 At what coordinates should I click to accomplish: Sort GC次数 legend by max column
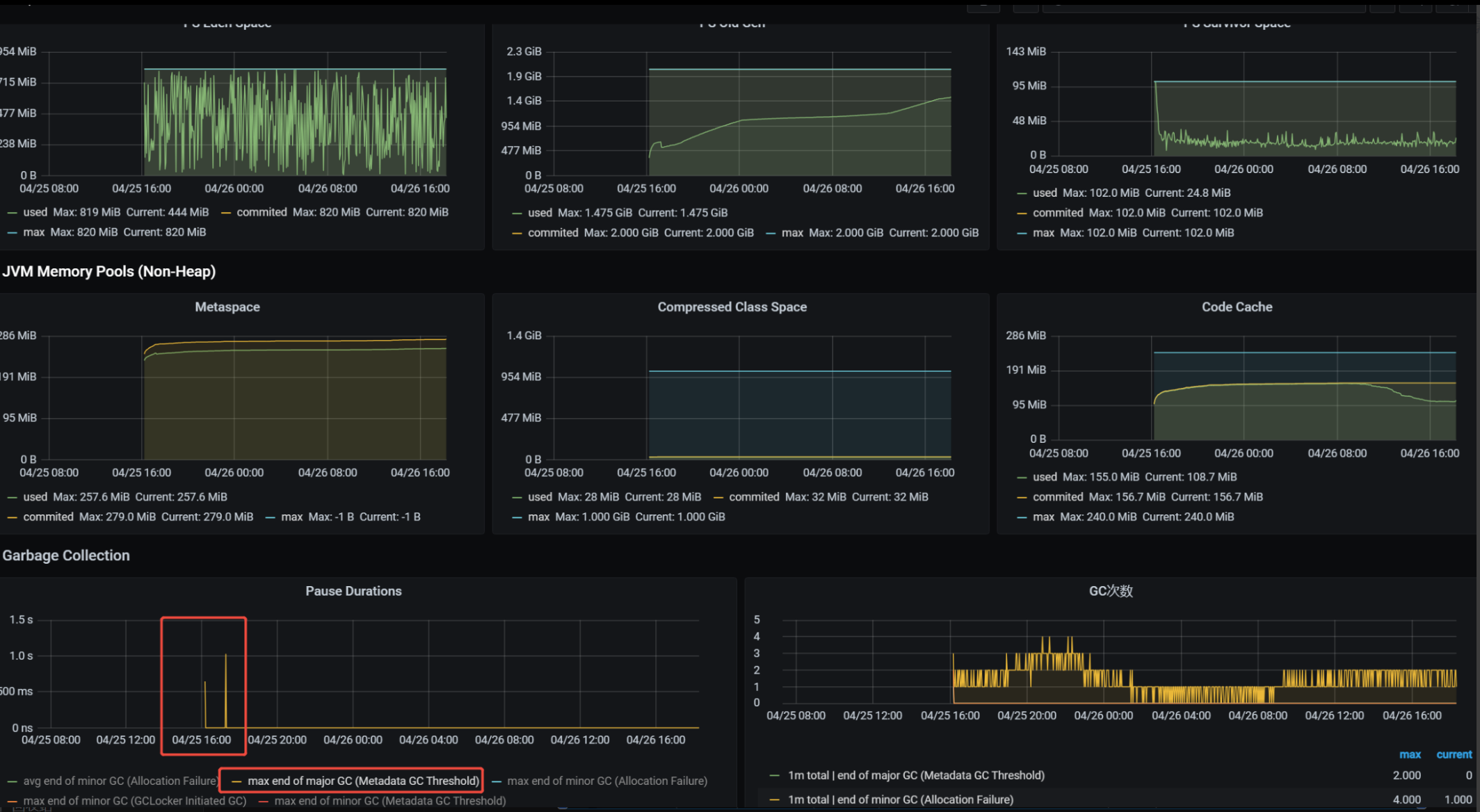click(x=1410, y=754)
